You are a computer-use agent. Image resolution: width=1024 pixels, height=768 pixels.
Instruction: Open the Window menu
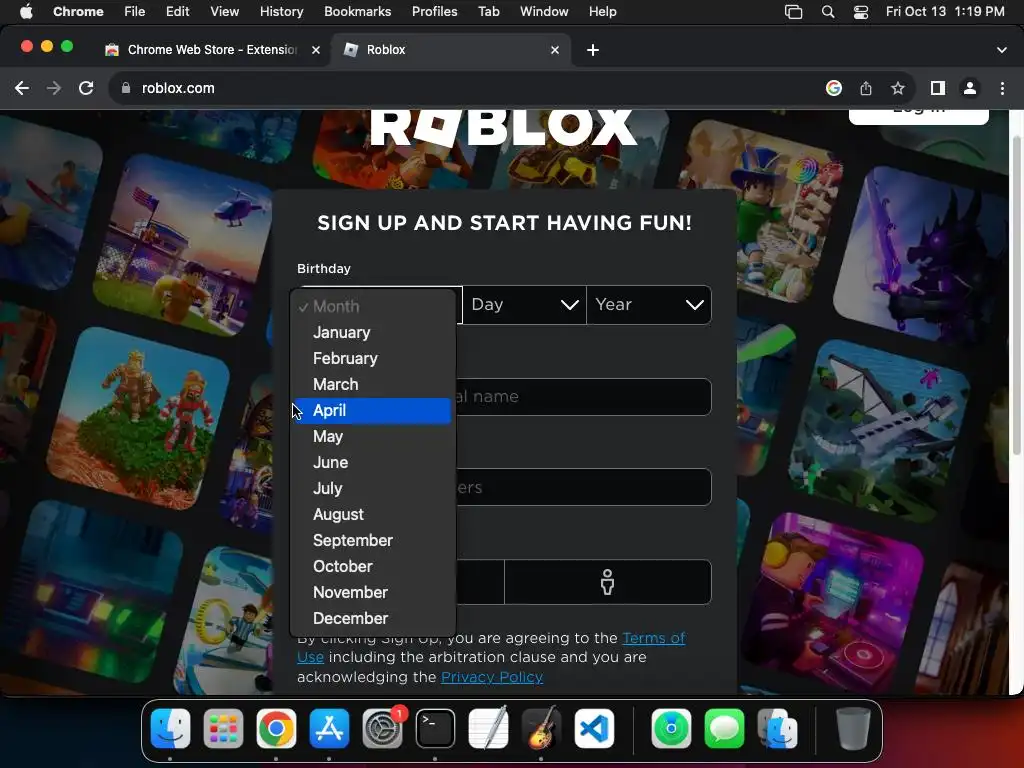pyautogui.click(x=544, y=12)
